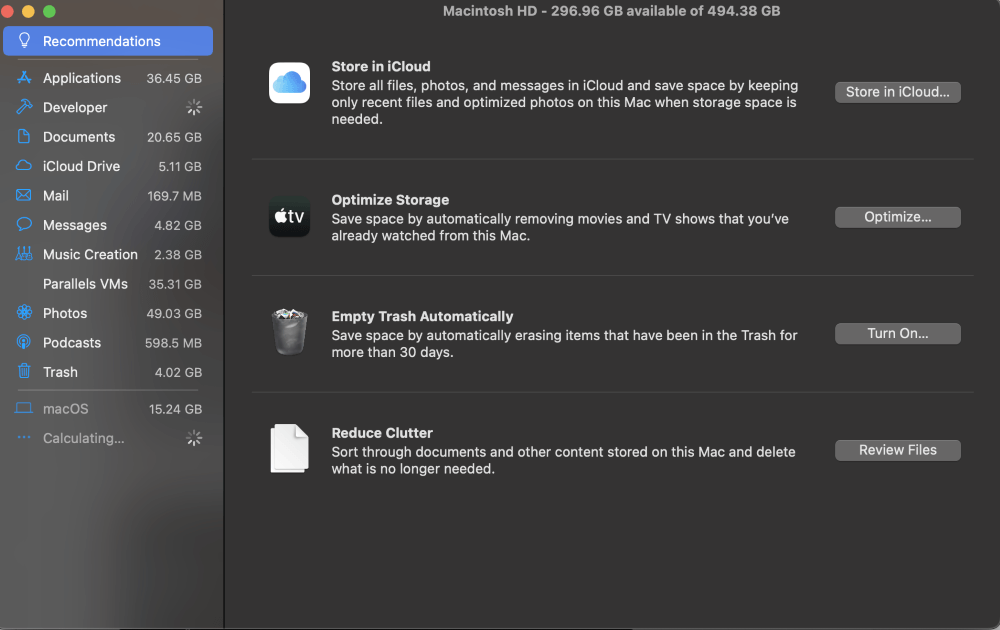Open Review Files for Reduce Clutter
The height and width of the screenshot is (630, 1000).
pos(897,450)
